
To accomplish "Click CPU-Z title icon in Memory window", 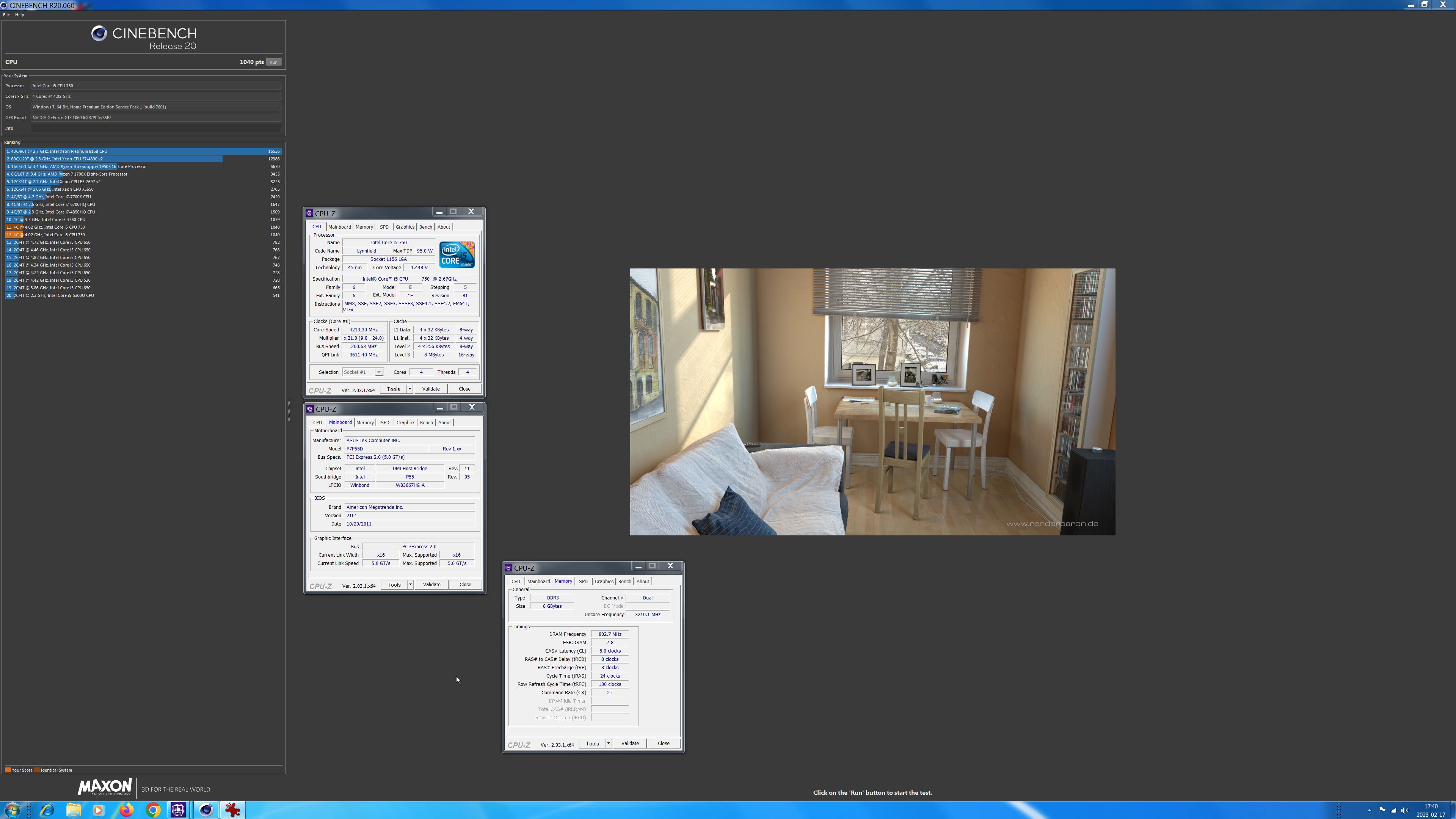I will [508, 568].
